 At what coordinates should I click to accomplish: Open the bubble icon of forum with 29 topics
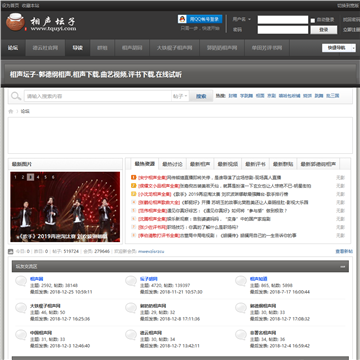(x=131, y=308)
